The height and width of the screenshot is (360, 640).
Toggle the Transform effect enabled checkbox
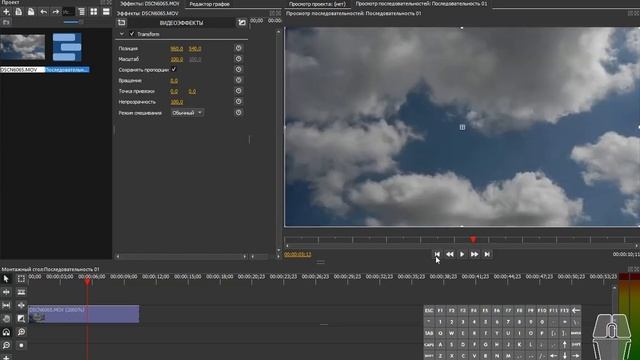[x=132, y=34]
